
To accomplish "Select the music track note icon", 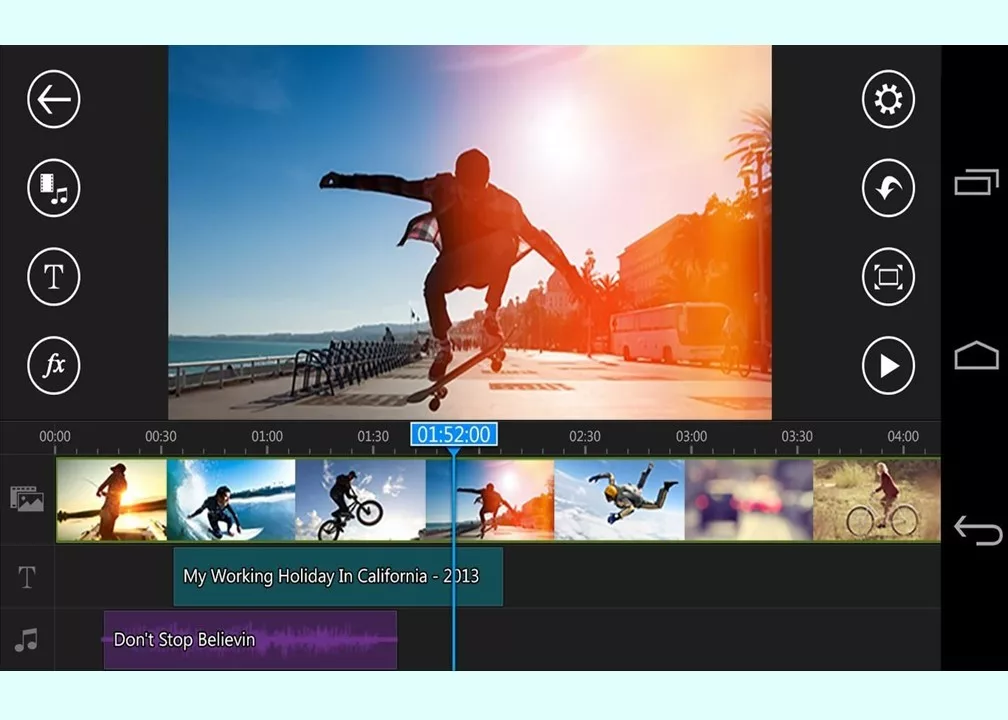I will (27, 640).
